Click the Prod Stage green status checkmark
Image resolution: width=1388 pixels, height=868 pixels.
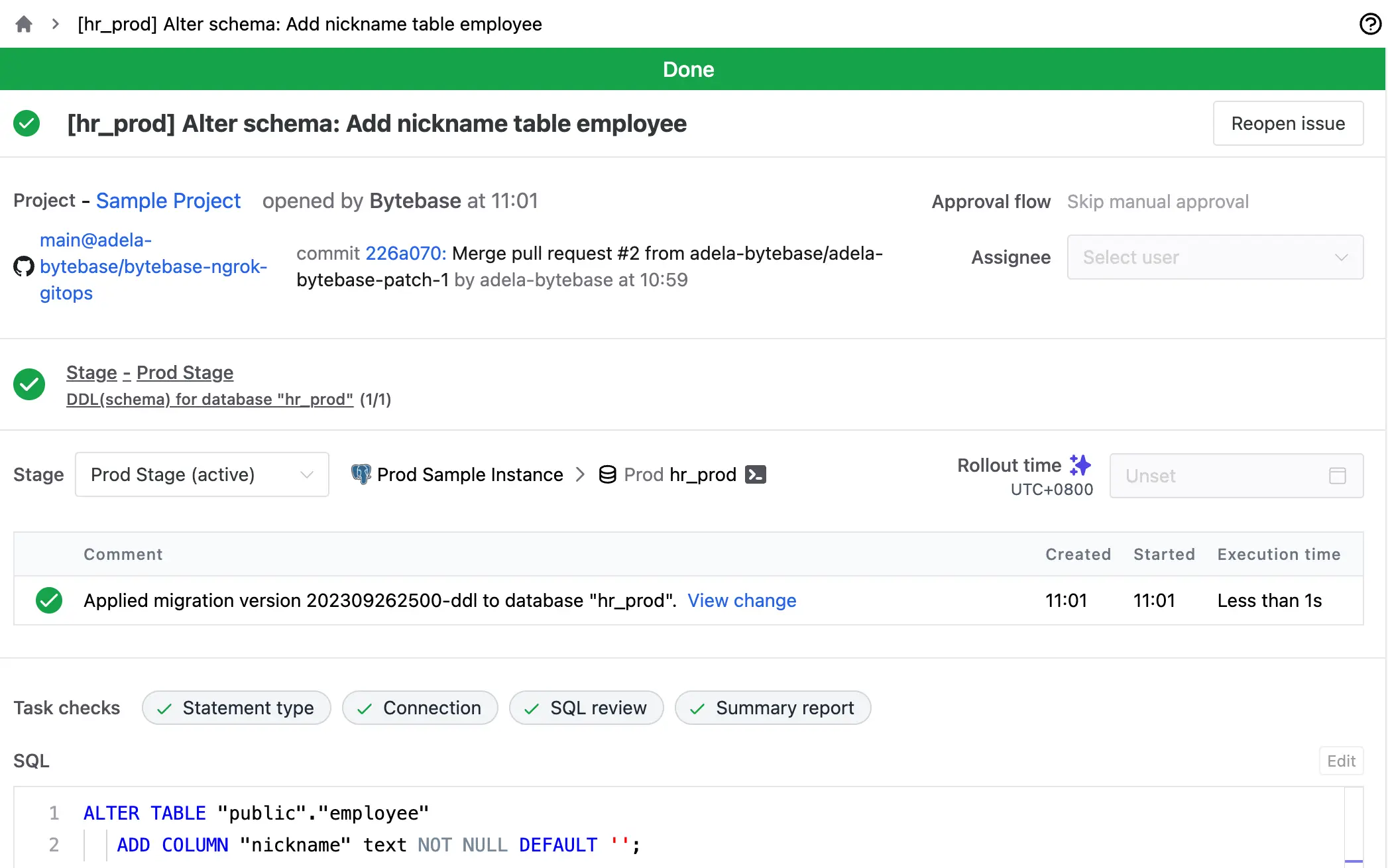click(x=29, y=384)
